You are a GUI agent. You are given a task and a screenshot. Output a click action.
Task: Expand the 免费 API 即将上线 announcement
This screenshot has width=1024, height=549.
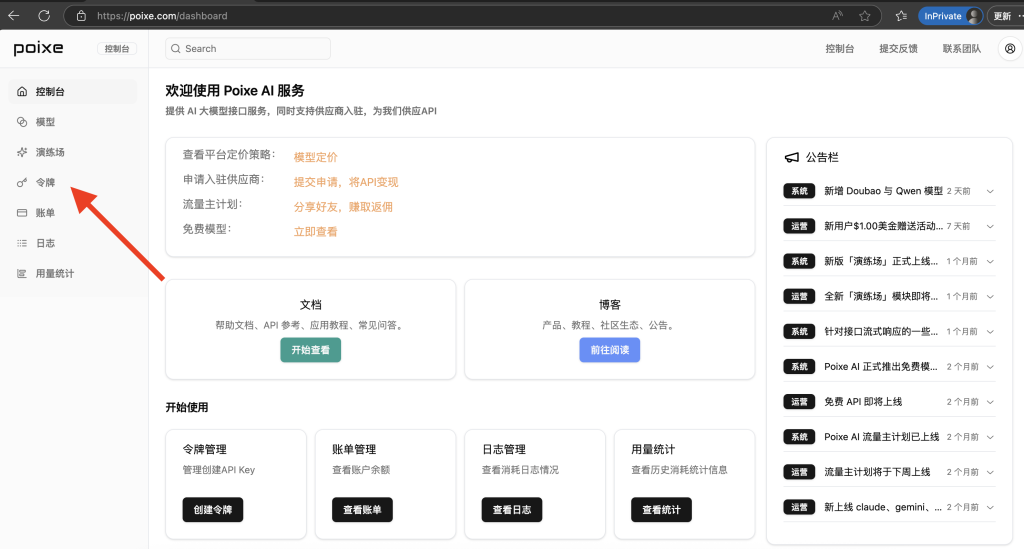coord(990,402)
